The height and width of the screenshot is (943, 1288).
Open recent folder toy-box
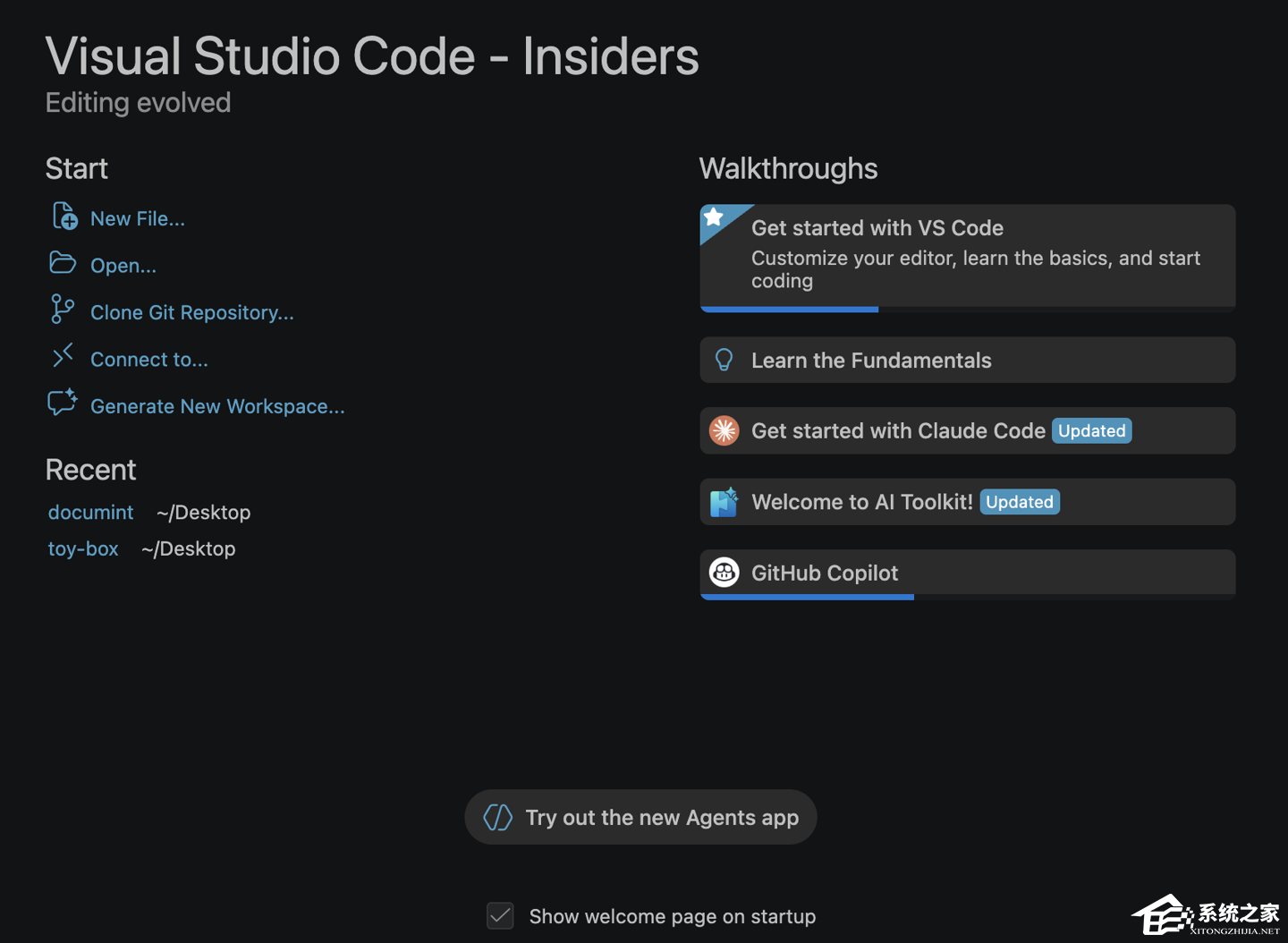tap(83, 549)
